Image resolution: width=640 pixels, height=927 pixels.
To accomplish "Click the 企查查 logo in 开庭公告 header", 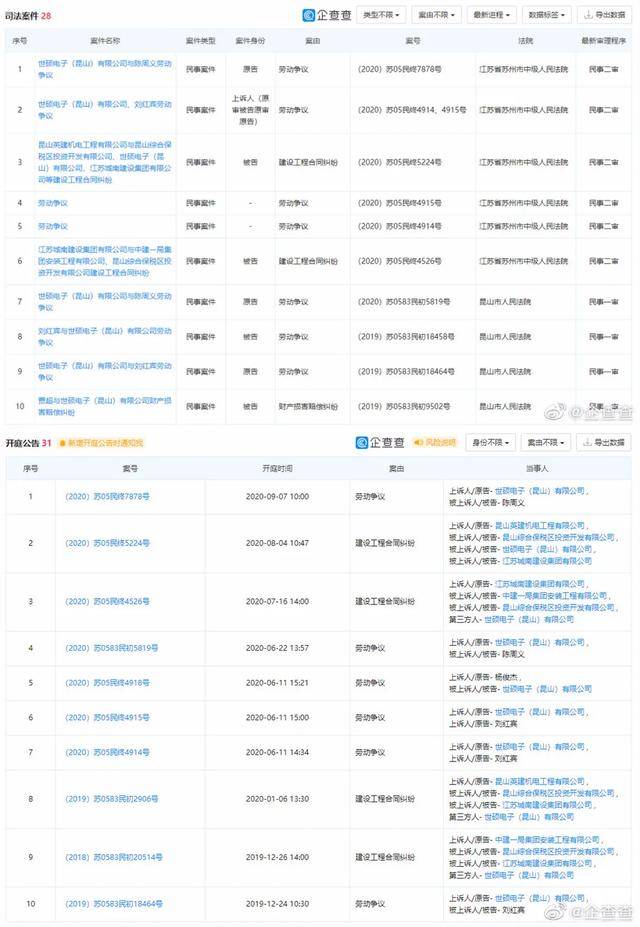I will pyautogui.click(x=380, y=442).
